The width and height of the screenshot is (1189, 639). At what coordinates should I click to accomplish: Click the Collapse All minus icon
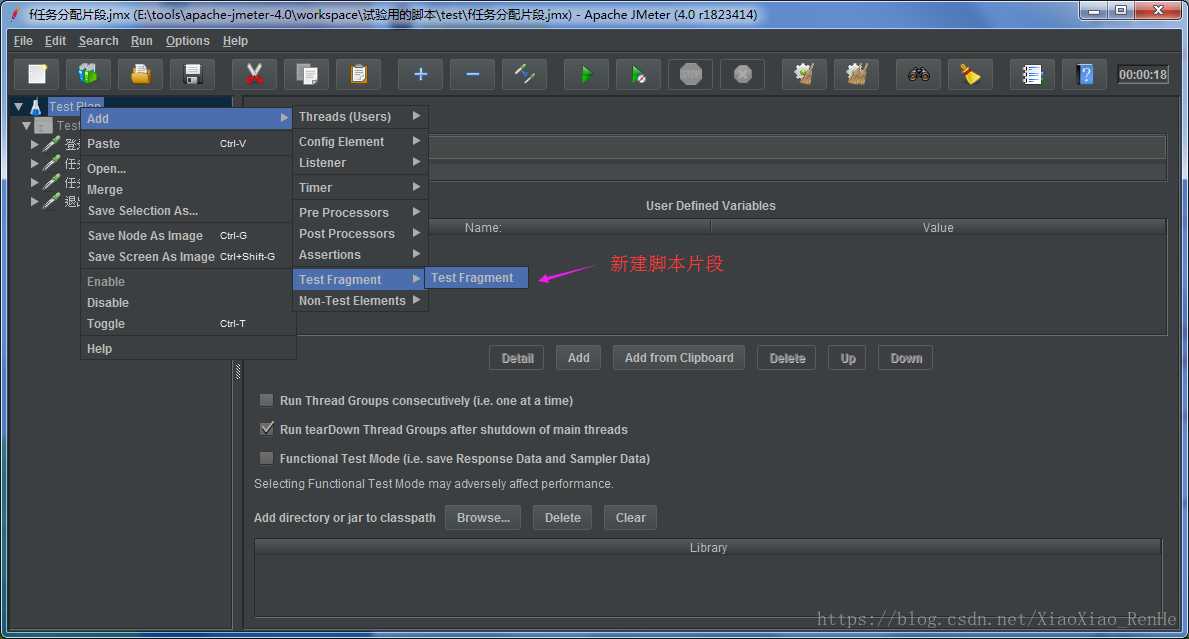point(472,74)
